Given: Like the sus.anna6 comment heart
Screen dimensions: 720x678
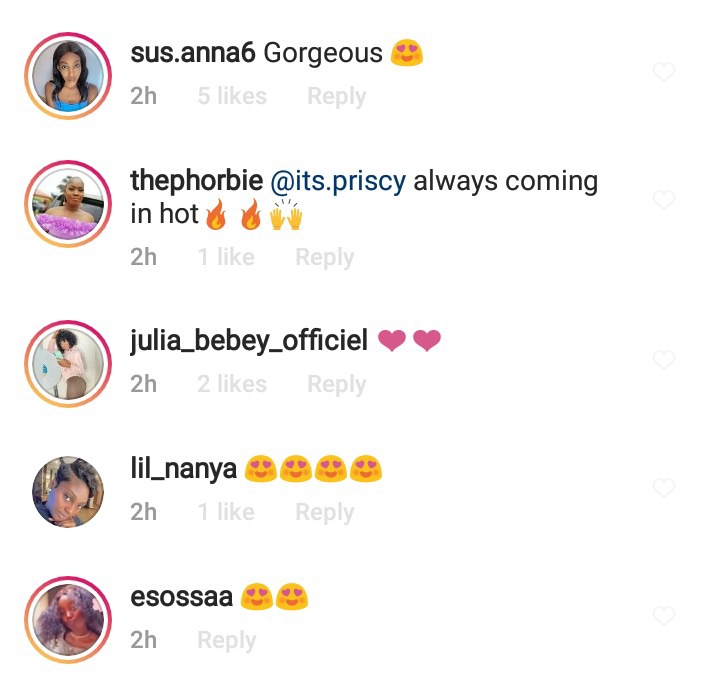Looking at the screenshot, I should point(664,72).
